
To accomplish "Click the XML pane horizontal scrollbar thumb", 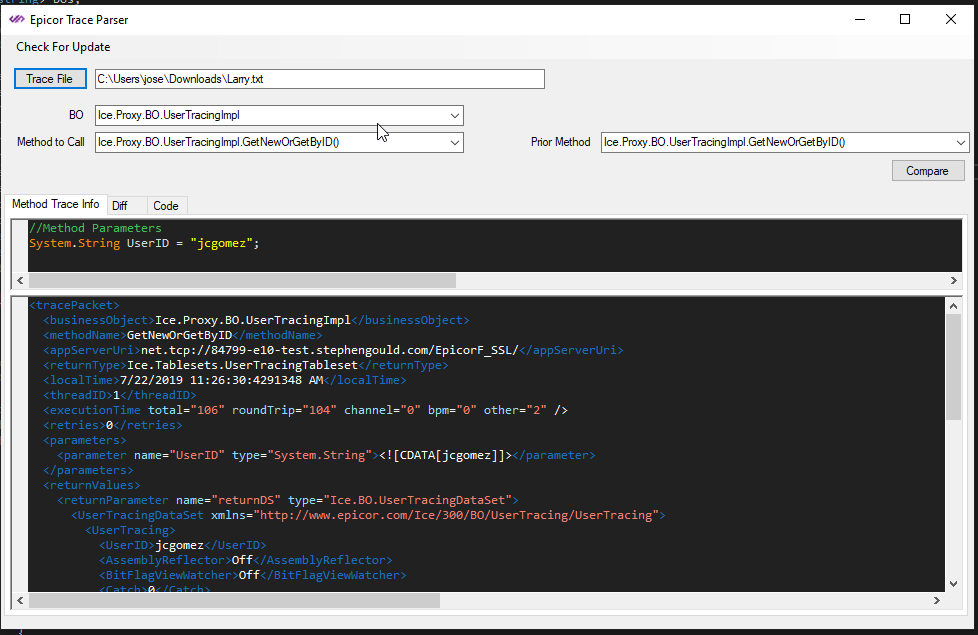I will [x=235, y=600].
